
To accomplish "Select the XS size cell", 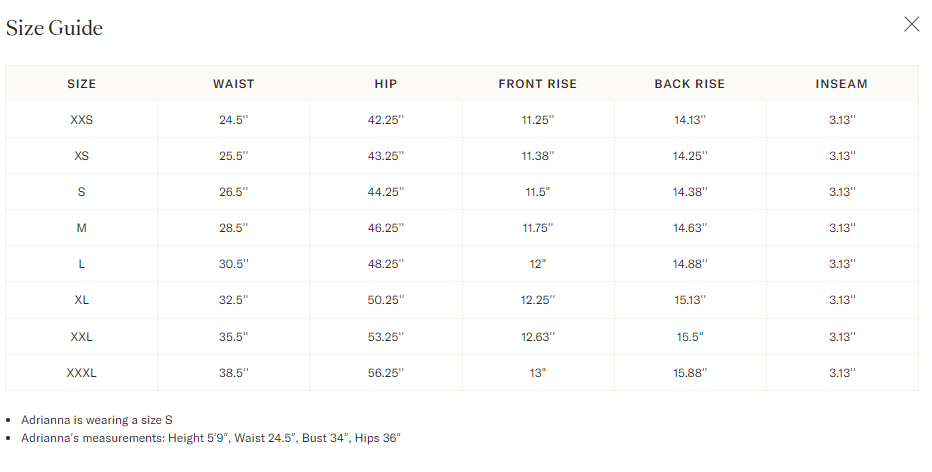I will click(x=81, y=156).
